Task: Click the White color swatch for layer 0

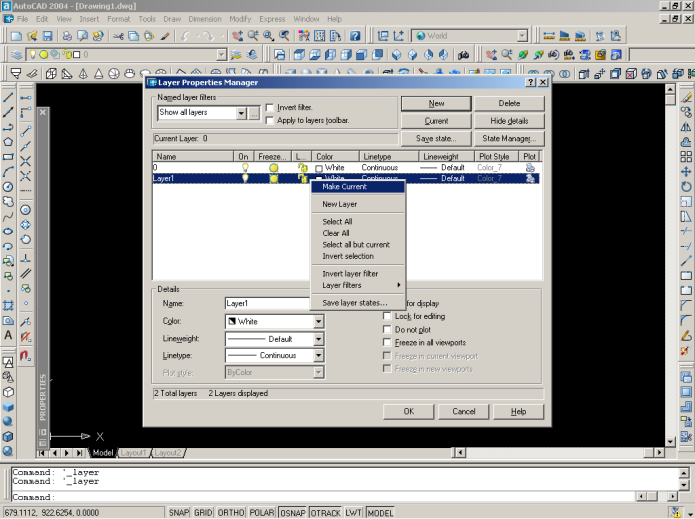Action: (x=319, y=168)
